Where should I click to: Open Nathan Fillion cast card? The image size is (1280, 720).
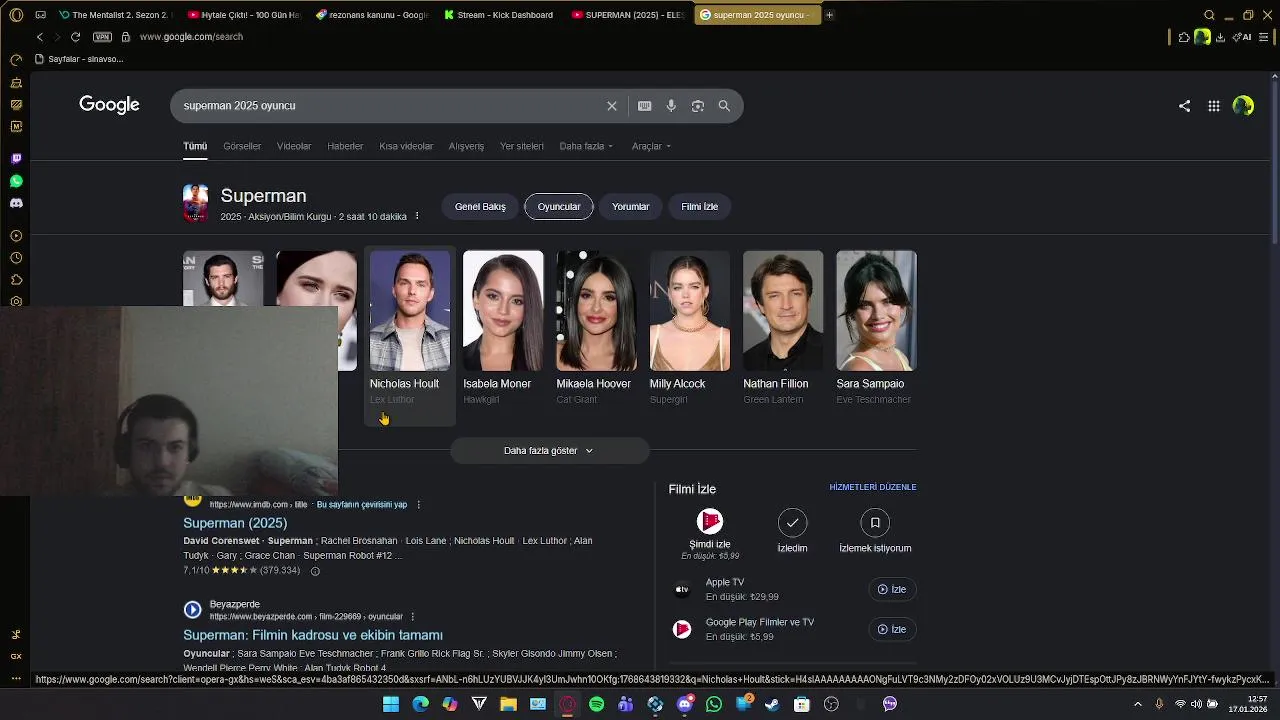(783, 330)
